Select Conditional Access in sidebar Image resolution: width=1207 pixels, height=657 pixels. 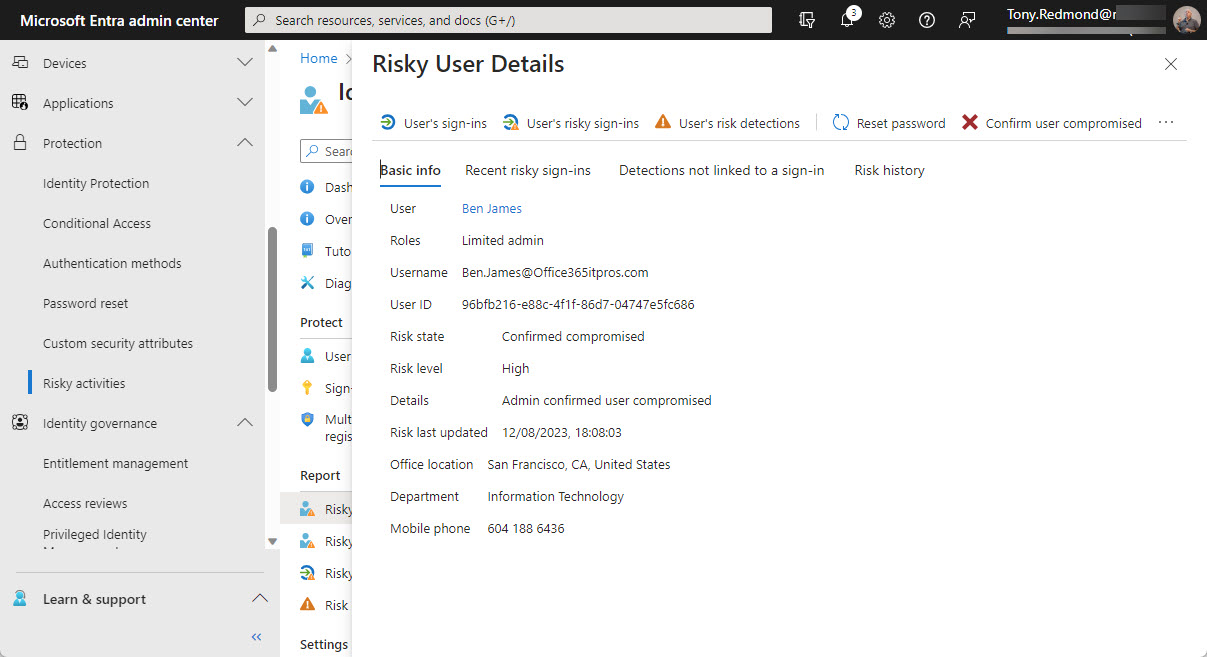coord(97,223)
